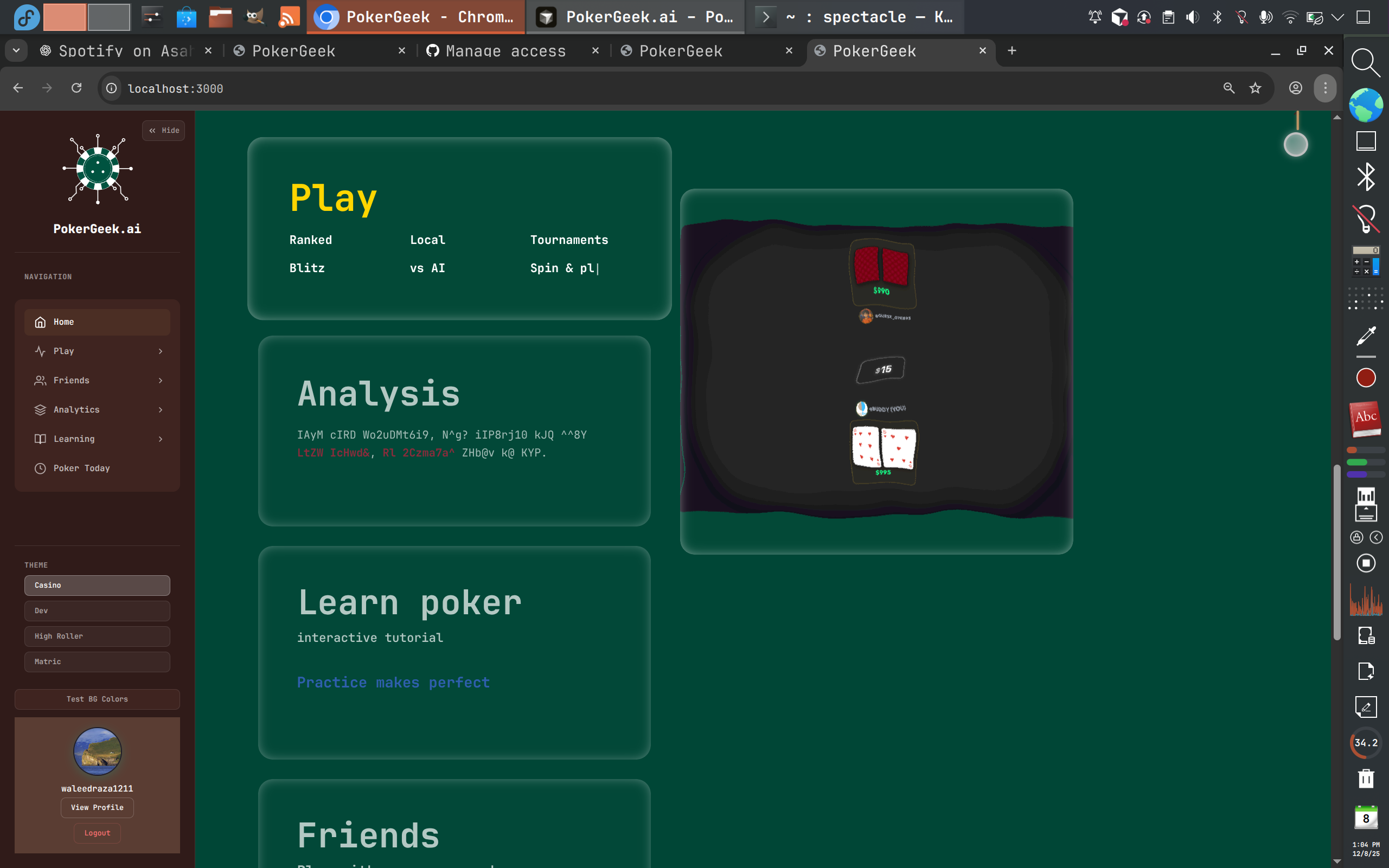Viewport: 1389px width, 868px height.
Task: Click the trash icon in the right panel
Action: pyautogui.click(x=1366, y=779)
